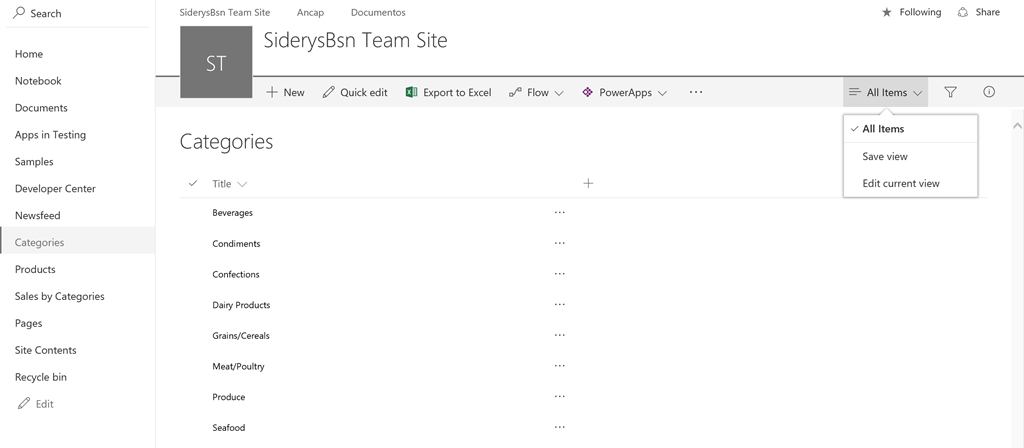Click the ST site logo tile
Image resolution: width=1024 pixels, height=448 pixels.
pyautogui.click(x=216, y=62)
